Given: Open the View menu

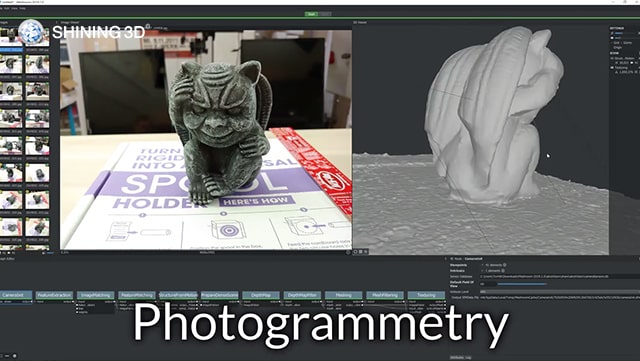Looking at the screenshot, I should [14, 8].
